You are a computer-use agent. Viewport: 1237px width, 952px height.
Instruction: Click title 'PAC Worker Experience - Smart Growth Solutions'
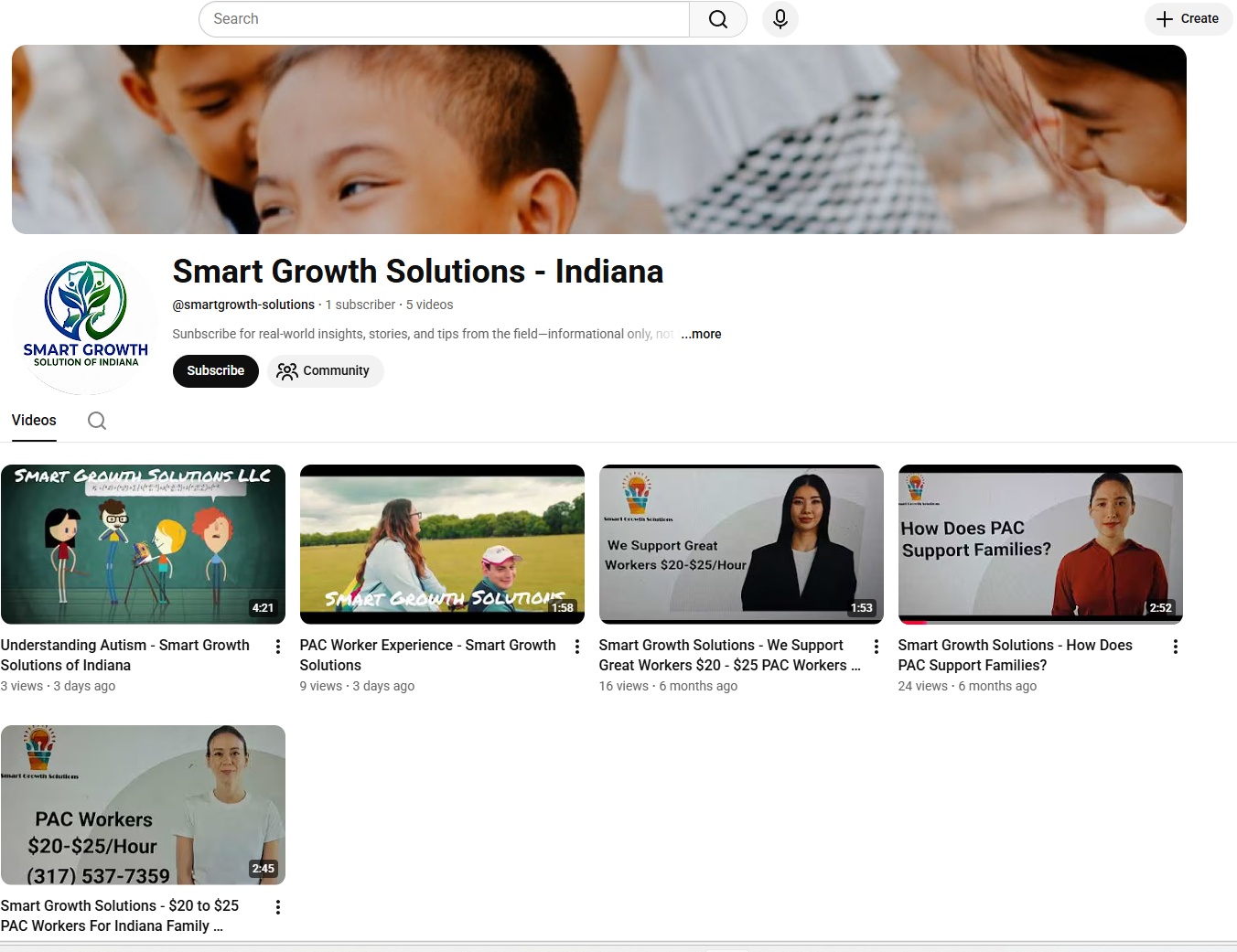428,656
